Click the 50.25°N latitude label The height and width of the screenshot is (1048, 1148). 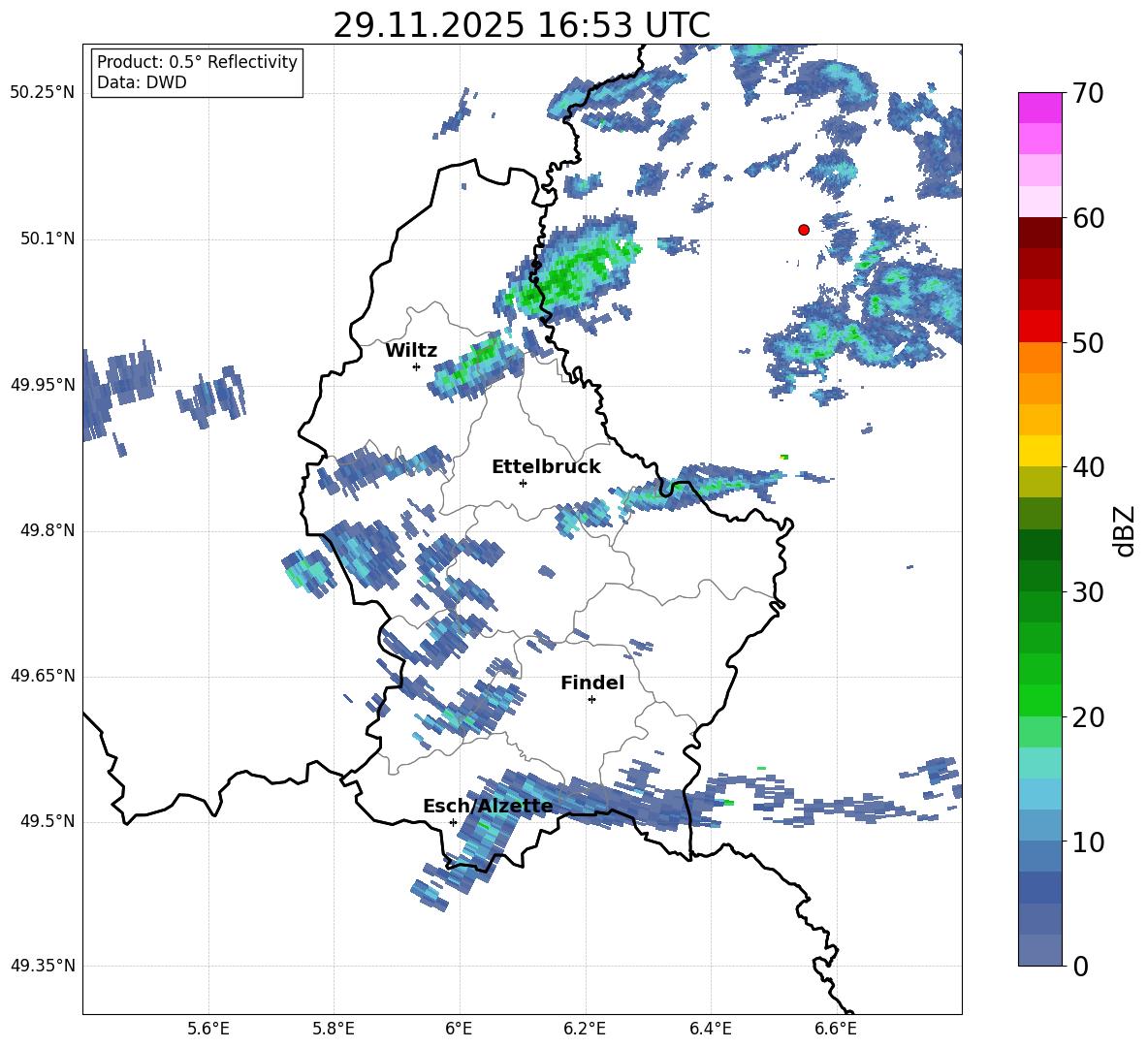(43, 93)
